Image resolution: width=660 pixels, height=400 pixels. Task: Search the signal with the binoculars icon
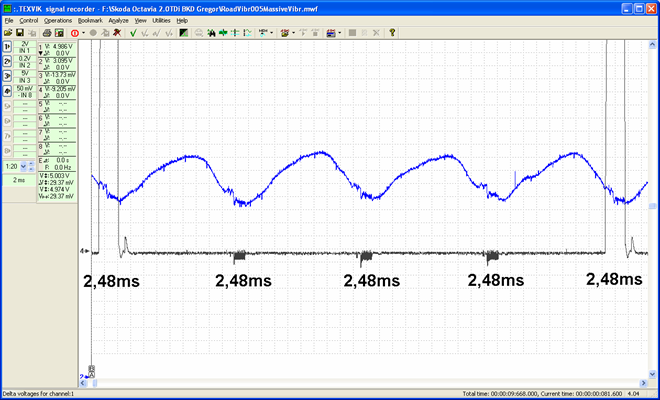click(x=211, y=33)
